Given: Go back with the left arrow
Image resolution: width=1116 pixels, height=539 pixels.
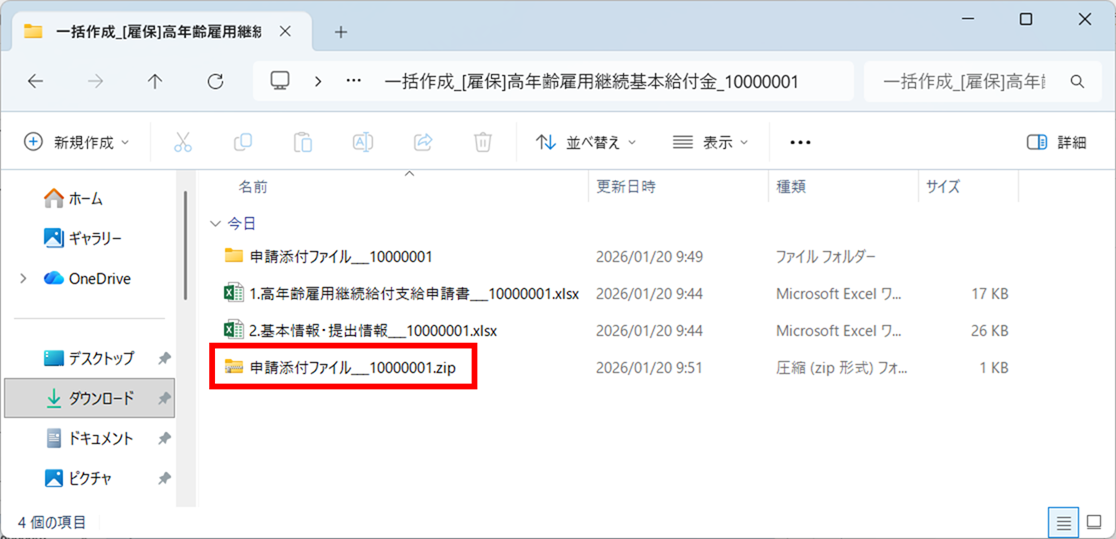Looking at the screenshot, I should point(36,81).
